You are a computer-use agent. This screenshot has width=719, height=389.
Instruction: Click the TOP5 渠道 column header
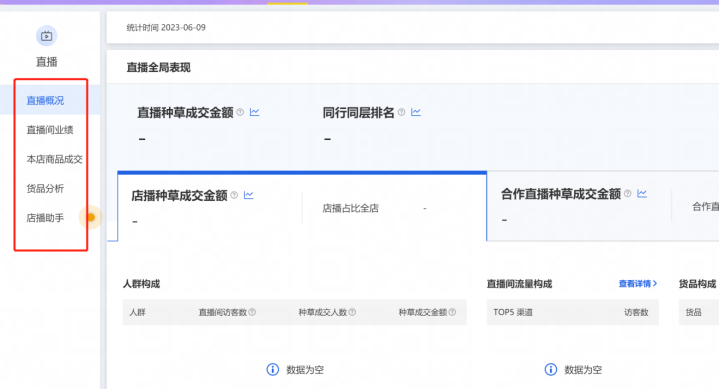click(x=513, y=312)
